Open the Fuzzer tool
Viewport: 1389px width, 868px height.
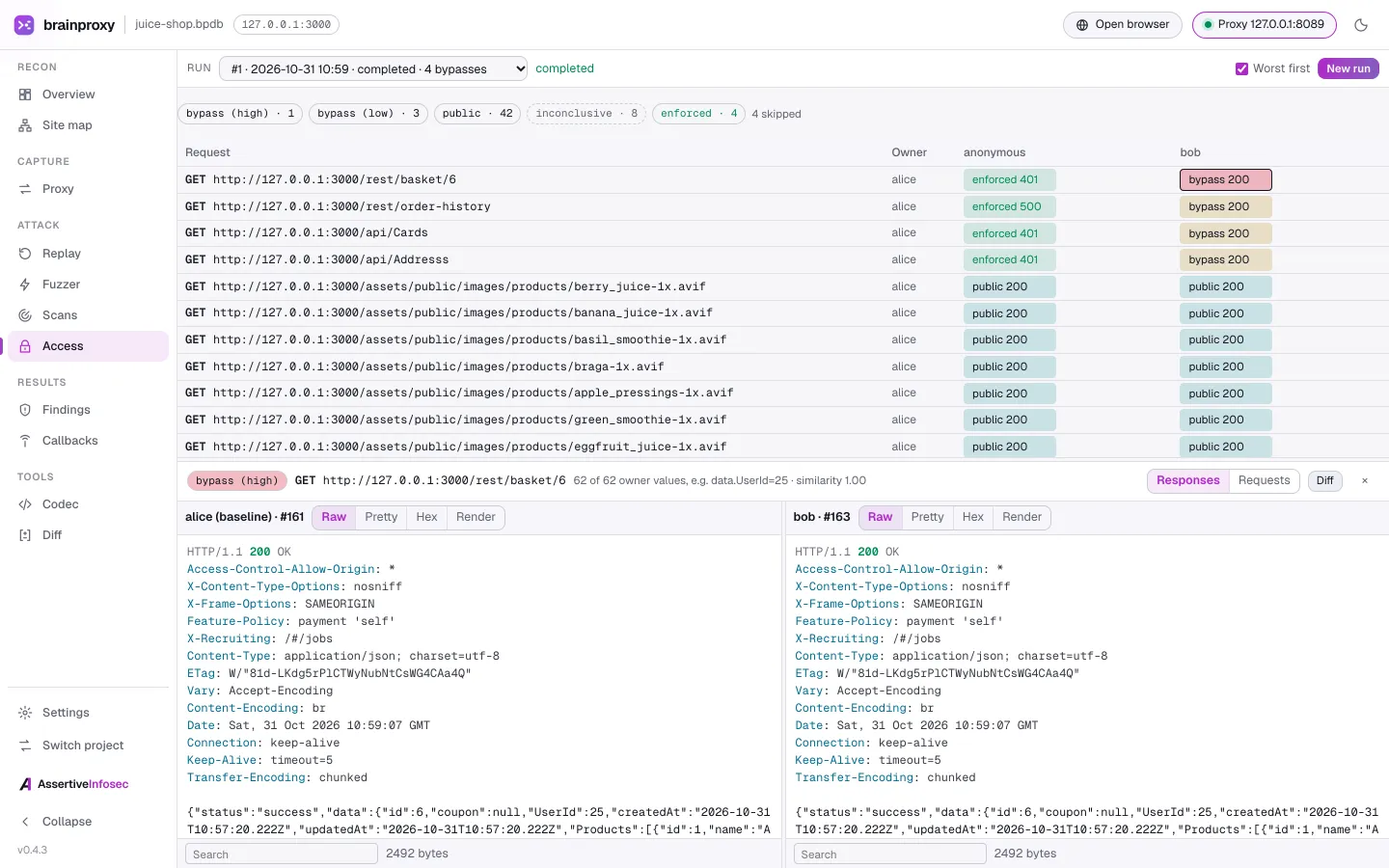[88, 285]
